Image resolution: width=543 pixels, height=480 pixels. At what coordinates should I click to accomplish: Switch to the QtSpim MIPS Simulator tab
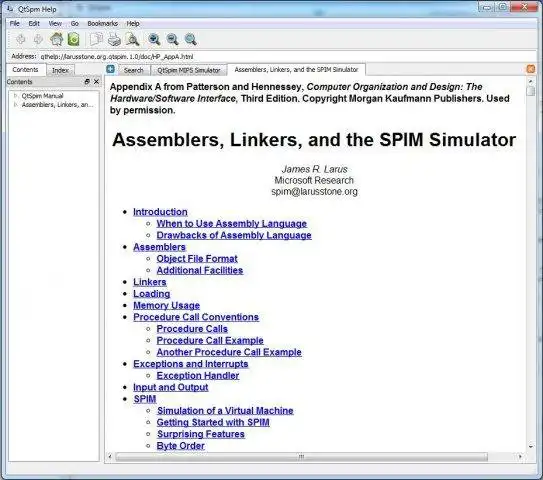click(189, 70)
